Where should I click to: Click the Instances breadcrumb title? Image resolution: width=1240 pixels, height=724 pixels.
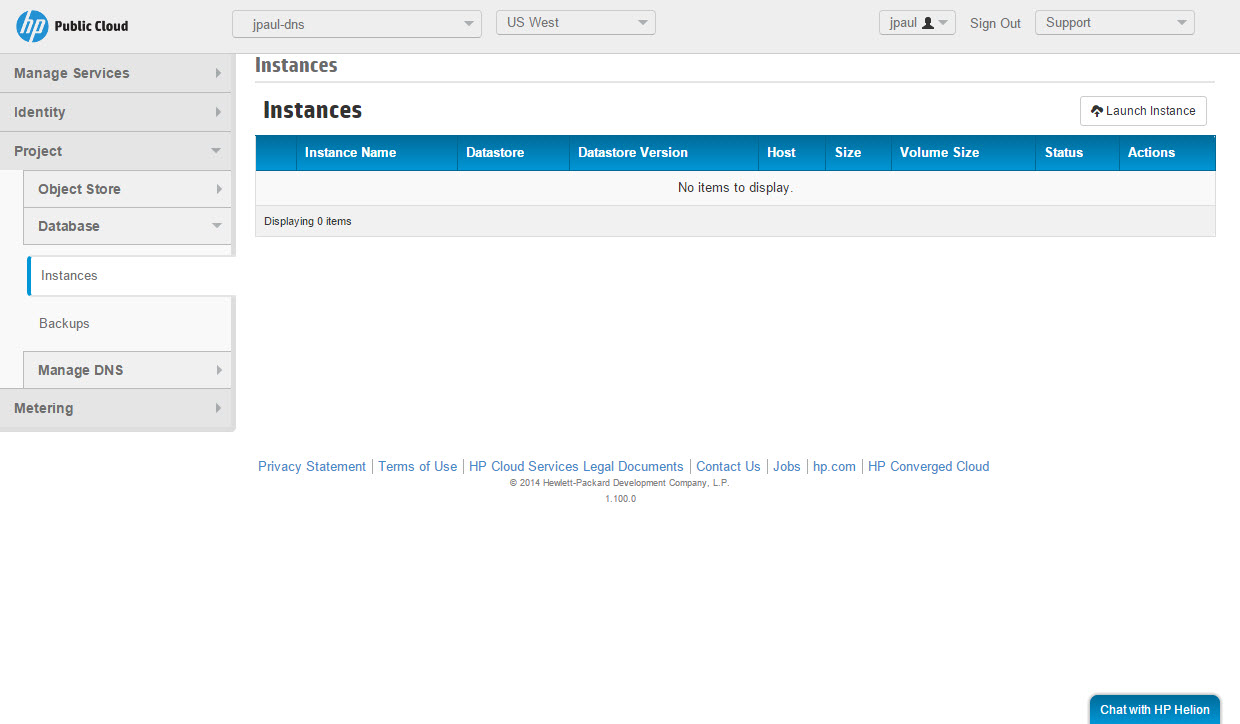click(296, 66)
